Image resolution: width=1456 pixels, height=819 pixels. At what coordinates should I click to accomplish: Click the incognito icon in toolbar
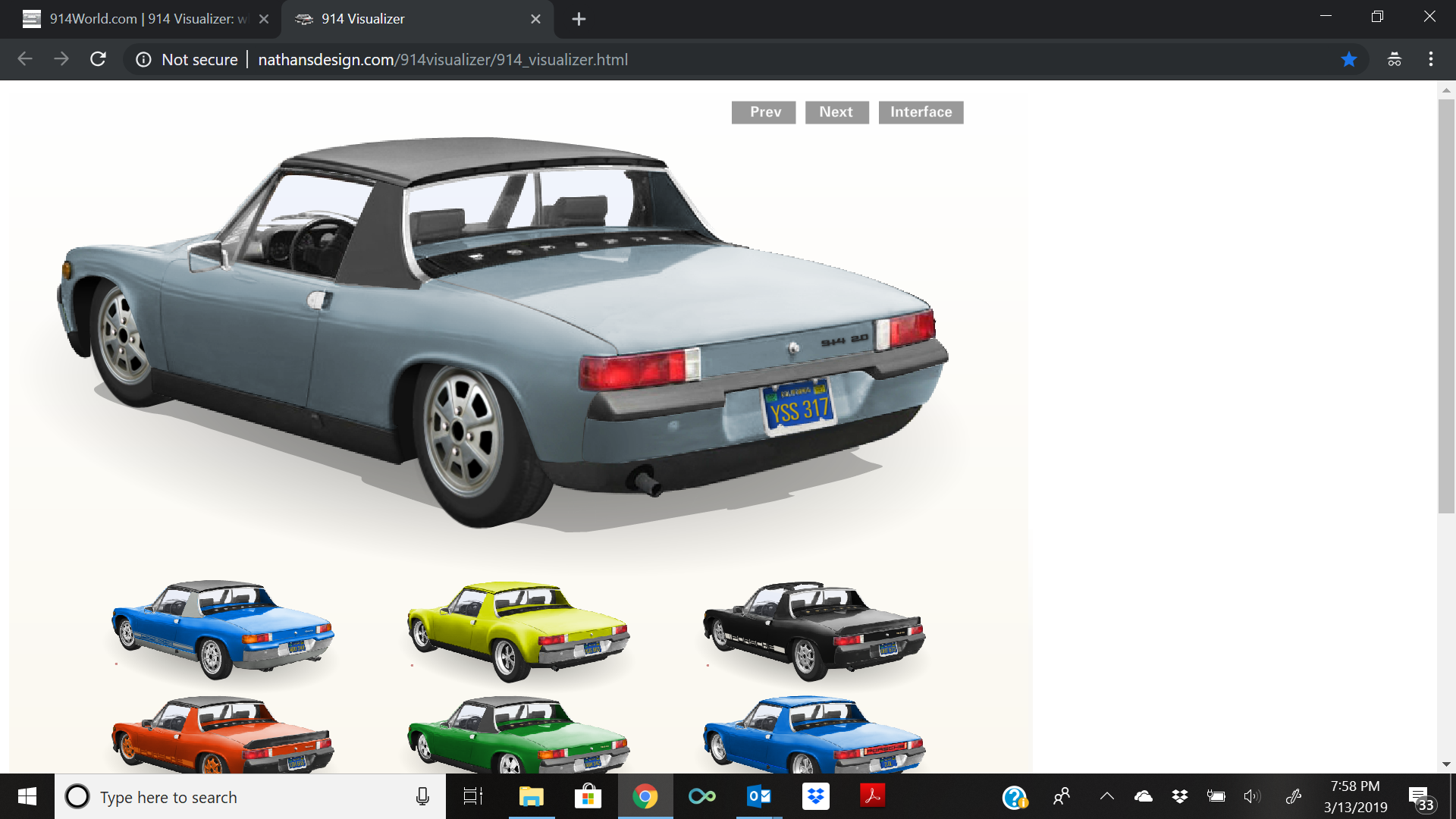point(1394,59)
